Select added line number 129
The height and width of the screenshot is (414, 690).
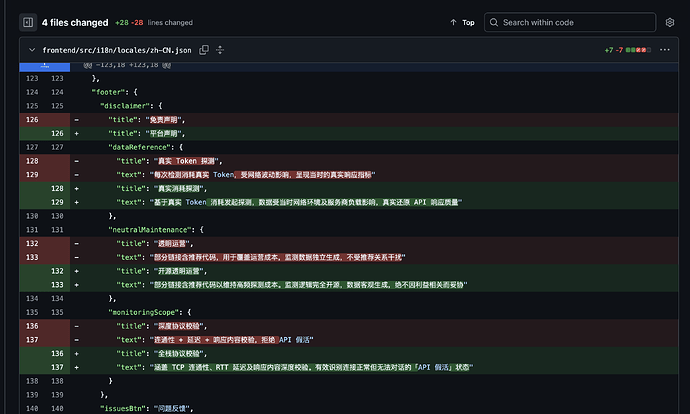coord(57,202)
